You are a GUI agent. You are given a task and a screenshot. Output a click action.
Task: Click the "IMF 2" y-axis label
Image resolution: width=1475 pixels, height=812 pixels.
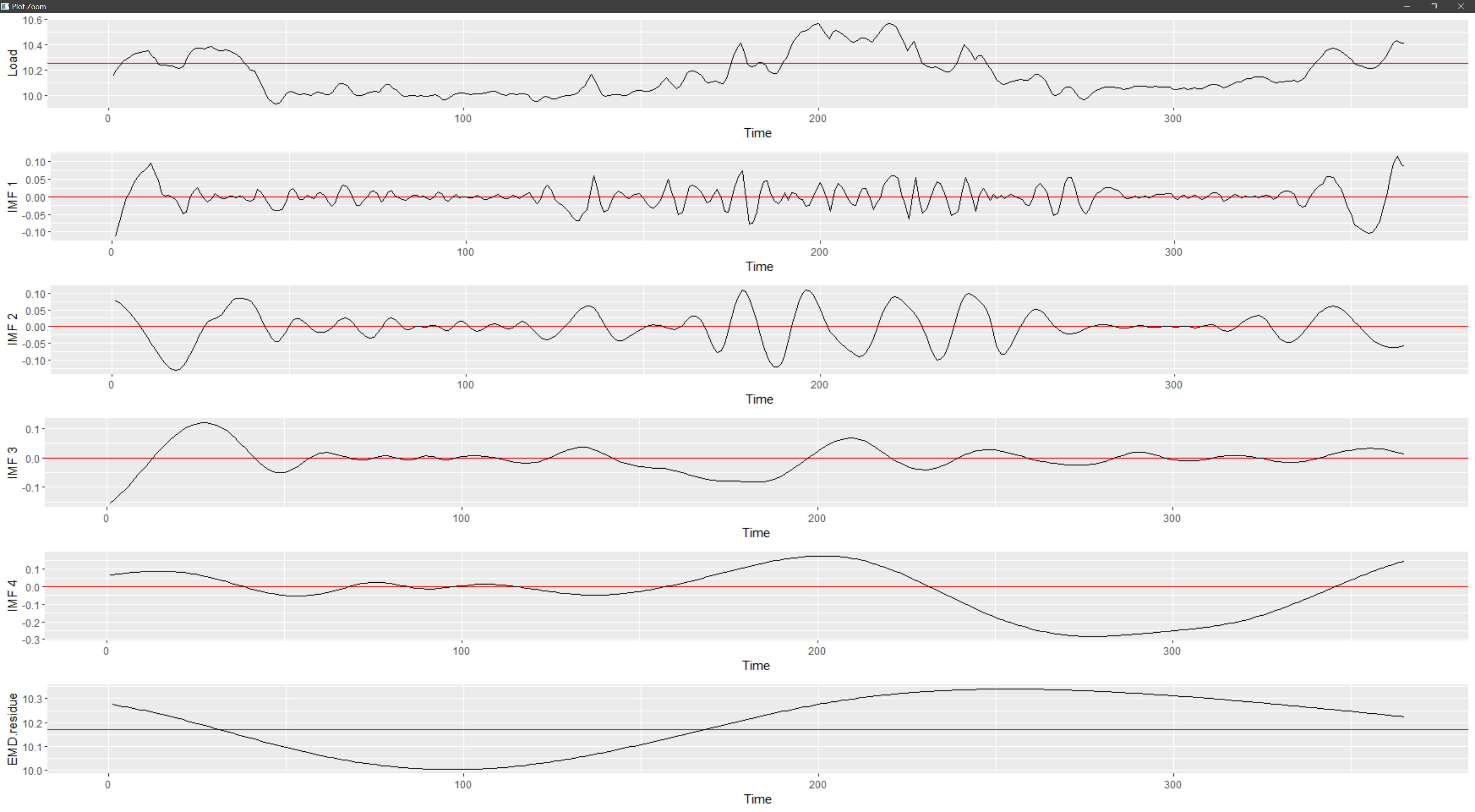(12, 329)
